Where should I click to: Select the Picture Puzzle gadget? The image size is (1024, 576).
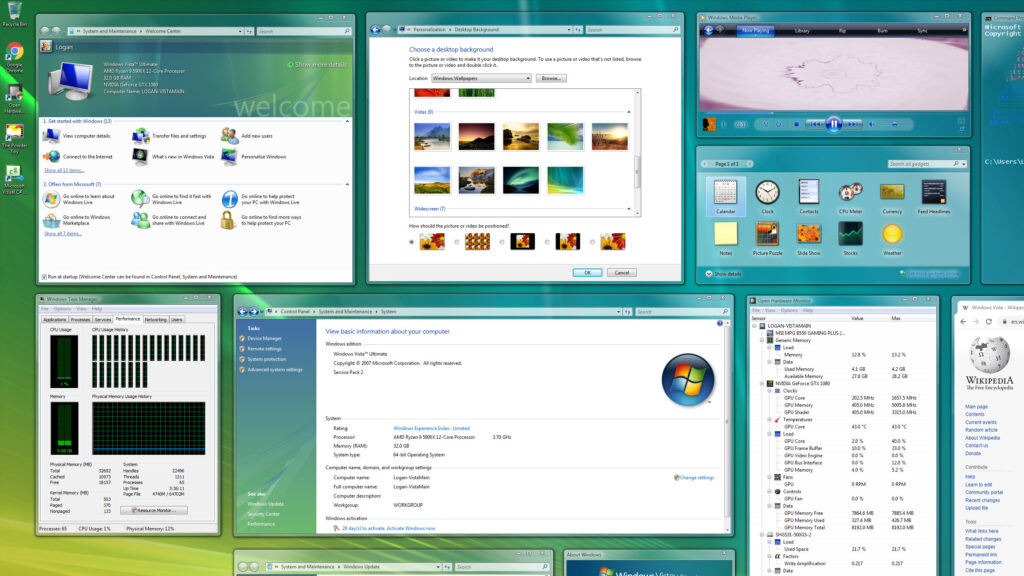pyautogui.click(x=767, y=238)
